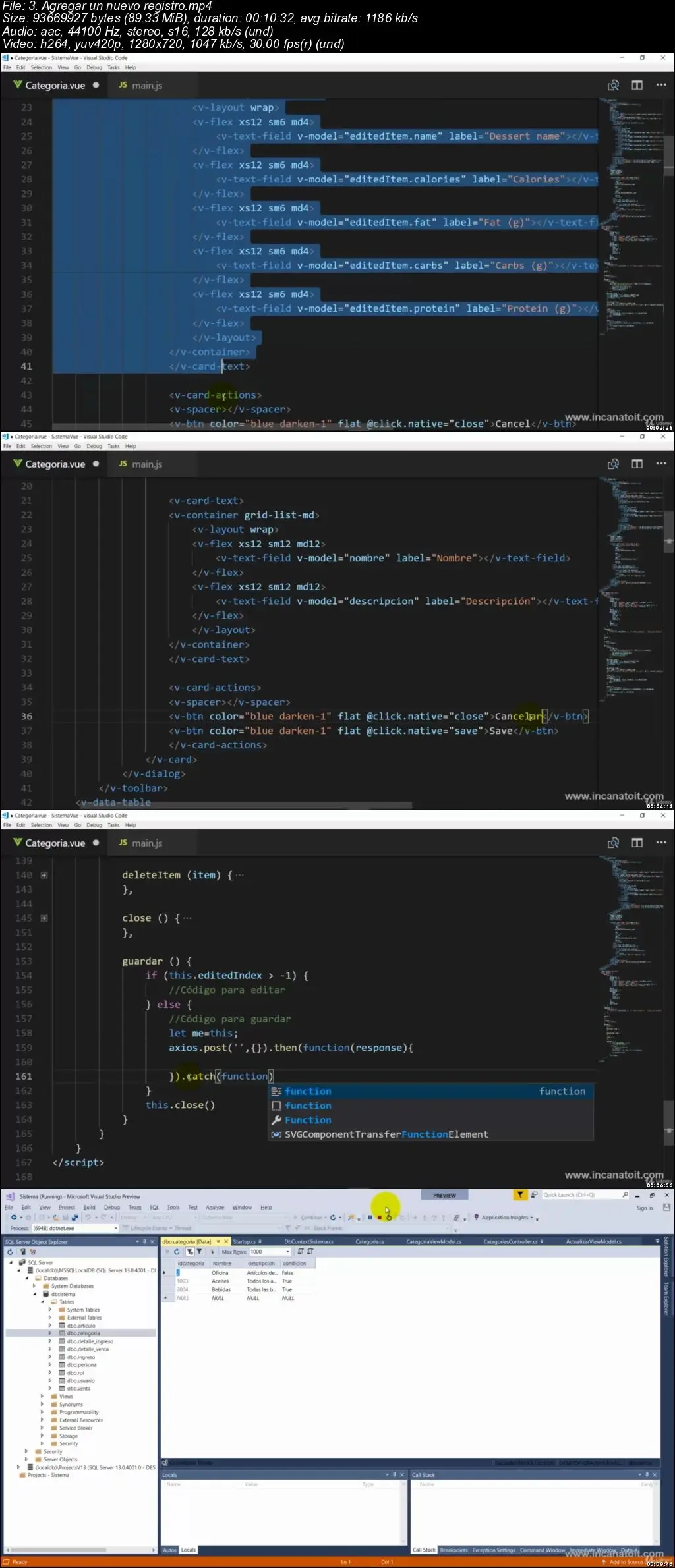Unfold the collapsed deleteItem function
Viewport: 675px width, 1568px height.
coord(44,875)
